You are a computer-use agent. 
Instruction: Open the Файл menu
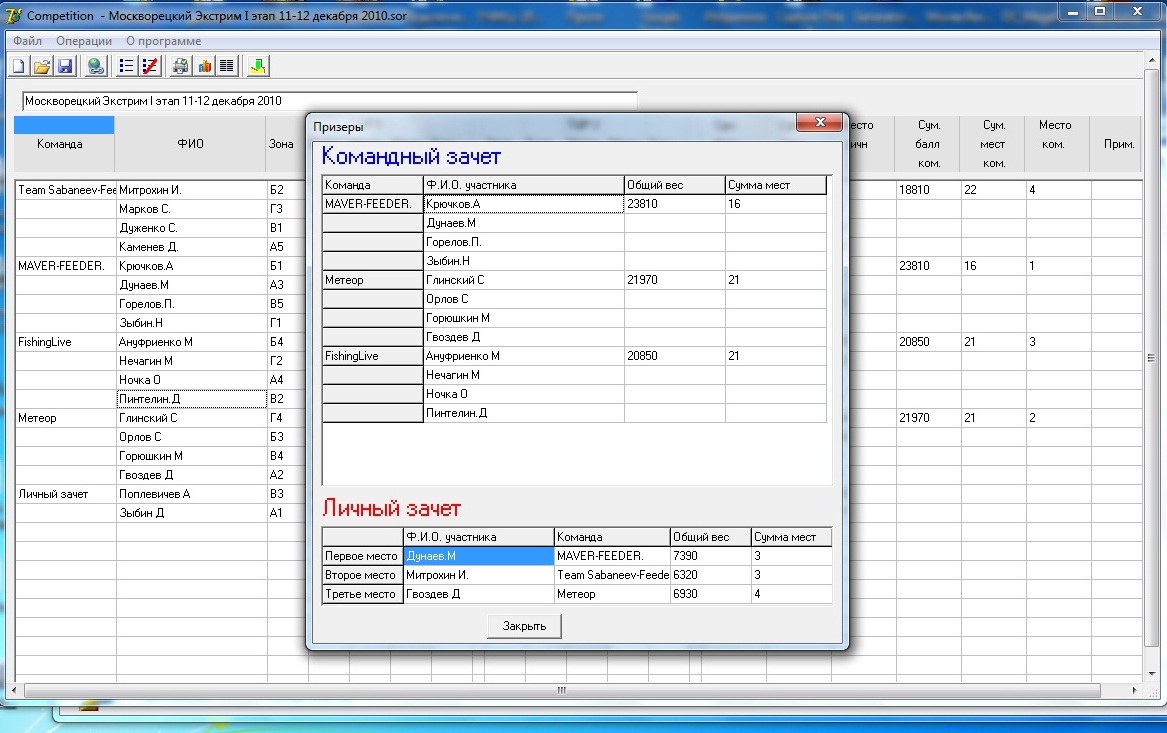pyautogui.click(x=28, y=41)
